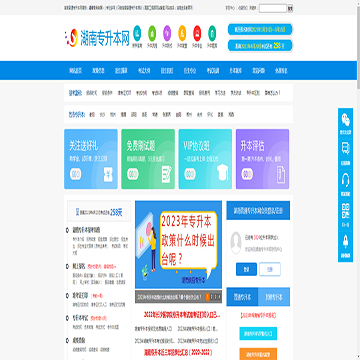360x360 pixels.
Task: Click the 2023年专升本政策什么时候出台呢 banner image
Action: 178,244
